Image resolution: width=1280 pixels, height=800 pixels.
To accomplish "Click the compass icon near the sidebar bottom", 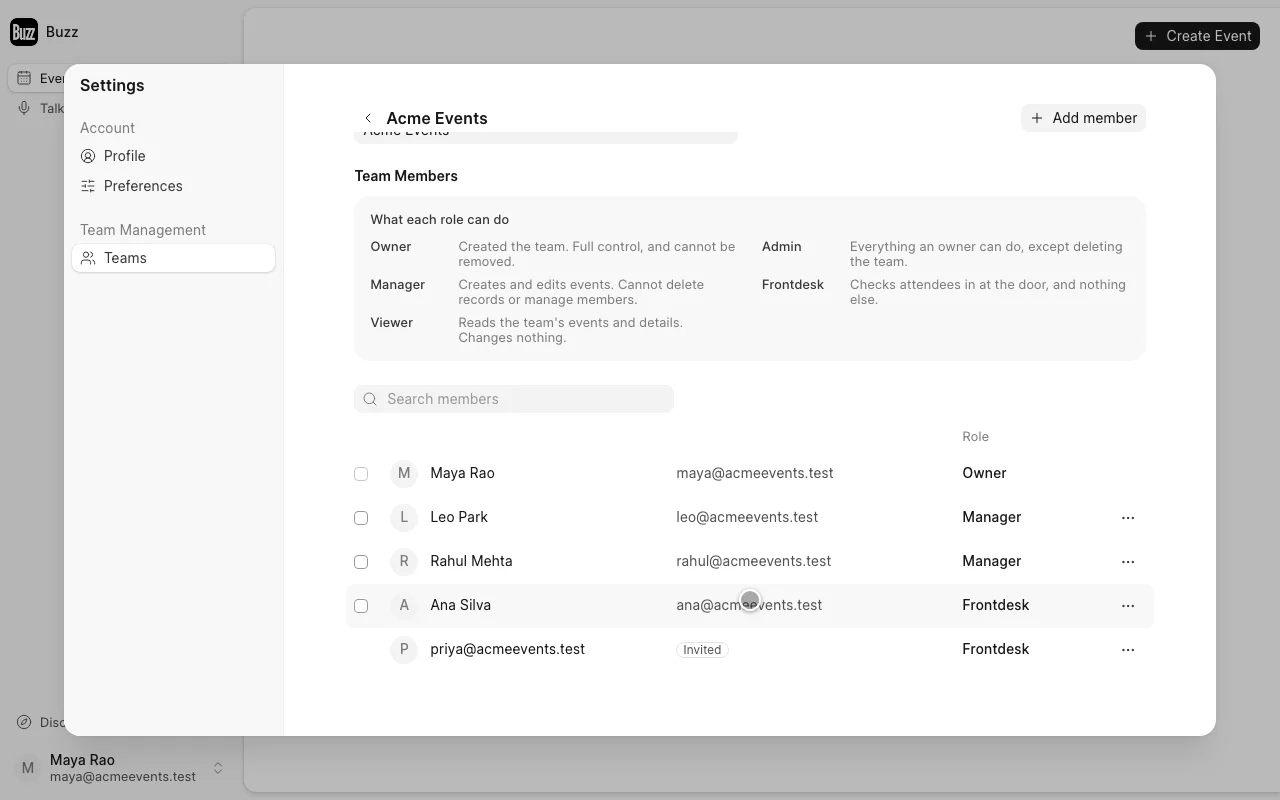I will click(24, 722).
